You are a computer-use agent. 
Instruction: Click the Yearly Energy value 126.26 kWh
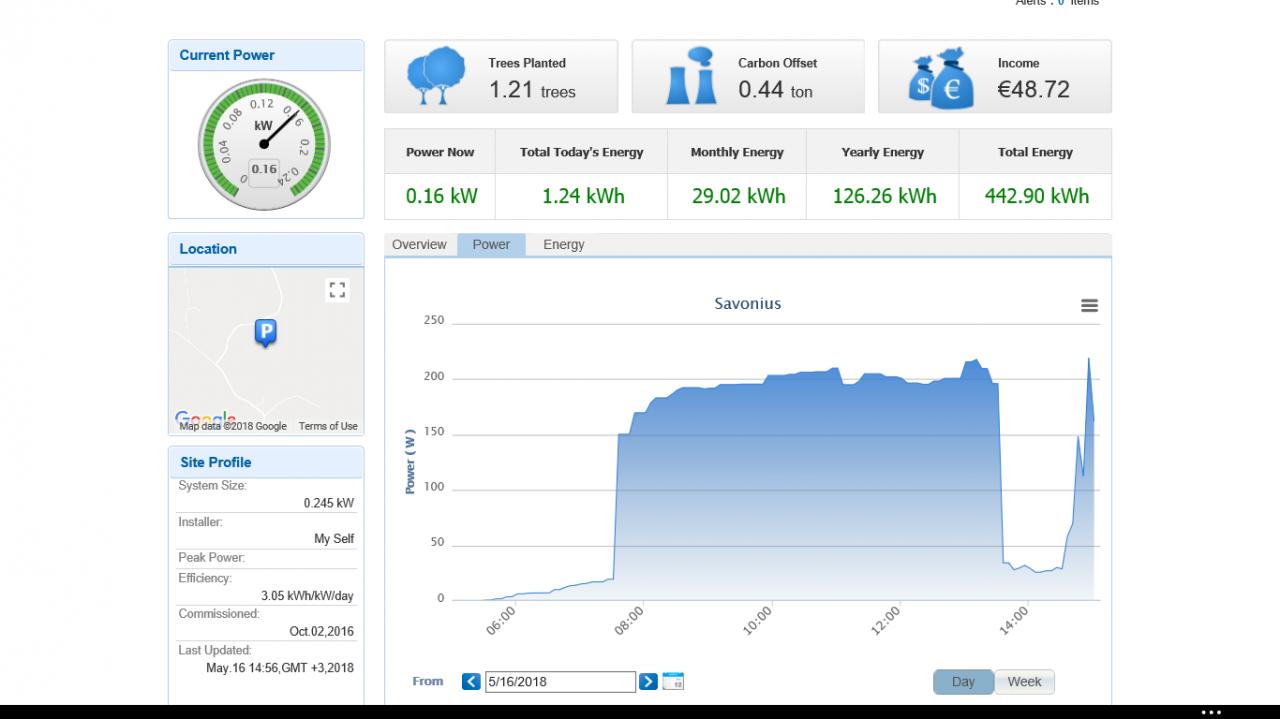884,196
